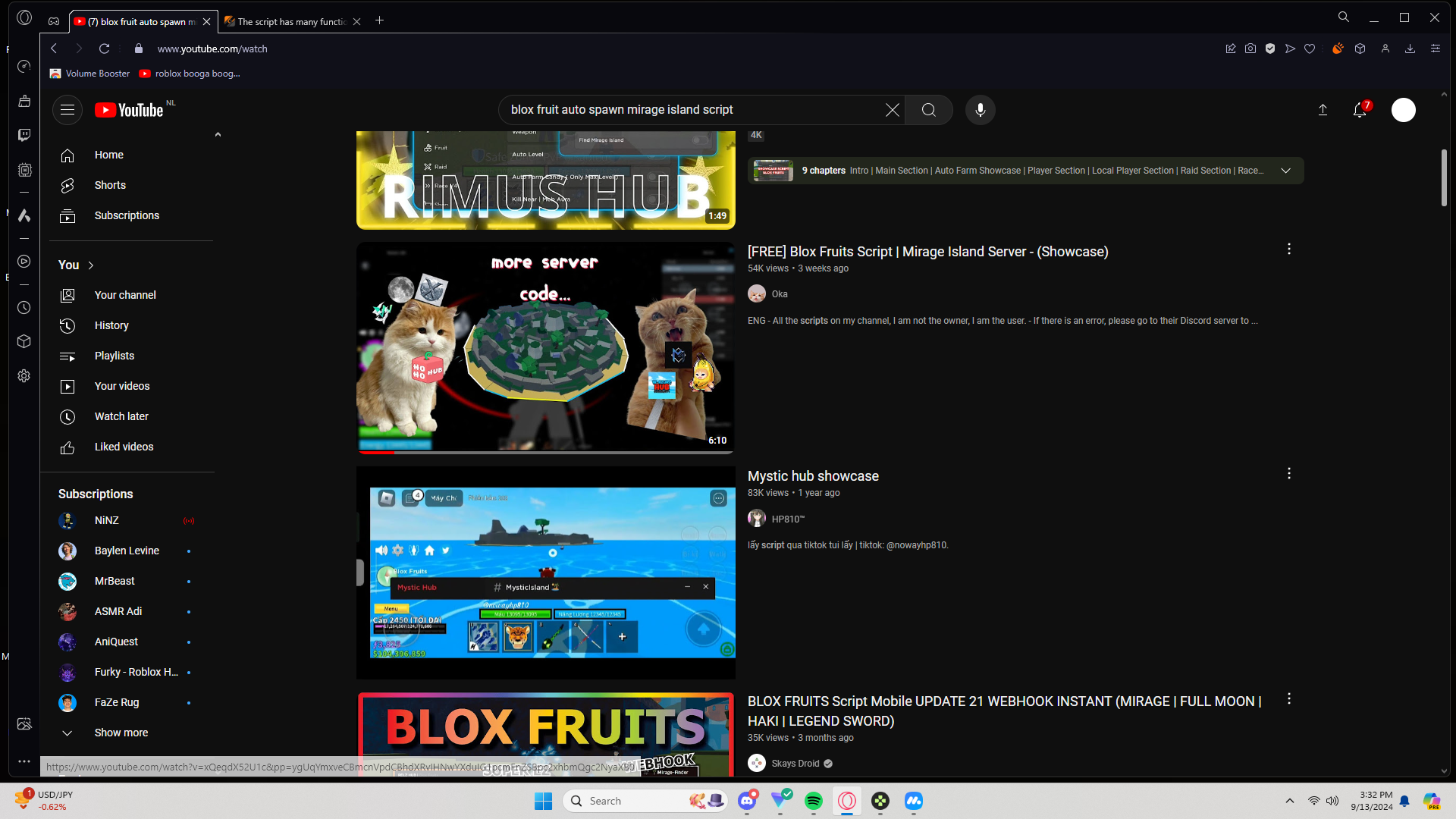
Task: Expand the You section chevron
Action: click(x=91, y=265)
